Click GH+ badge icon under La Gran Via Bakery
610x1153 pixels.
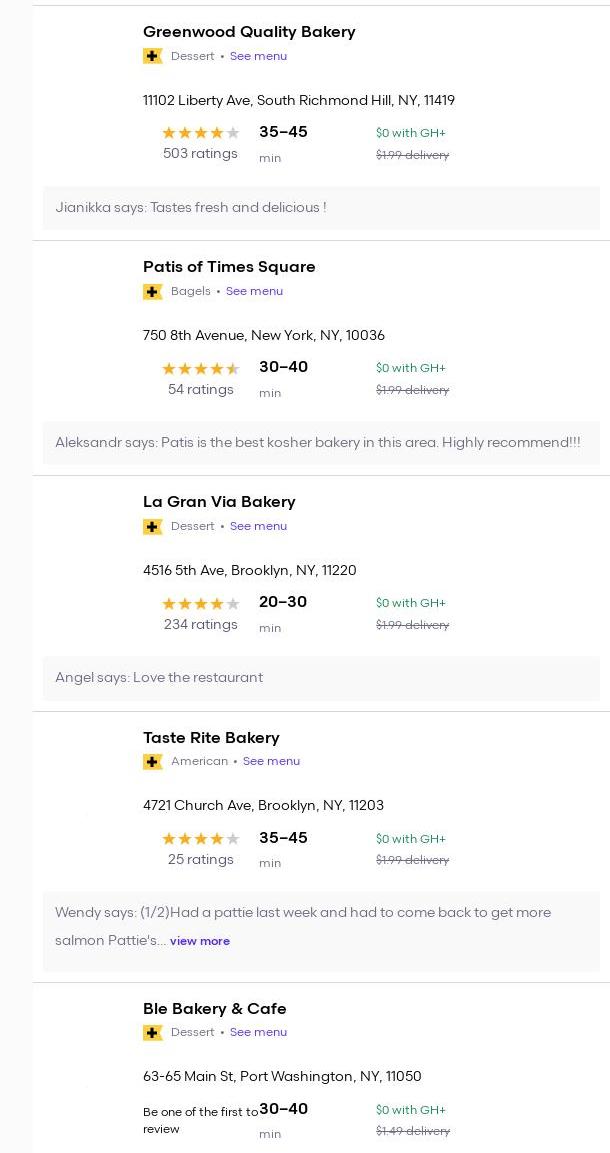(x=152, y=527)
